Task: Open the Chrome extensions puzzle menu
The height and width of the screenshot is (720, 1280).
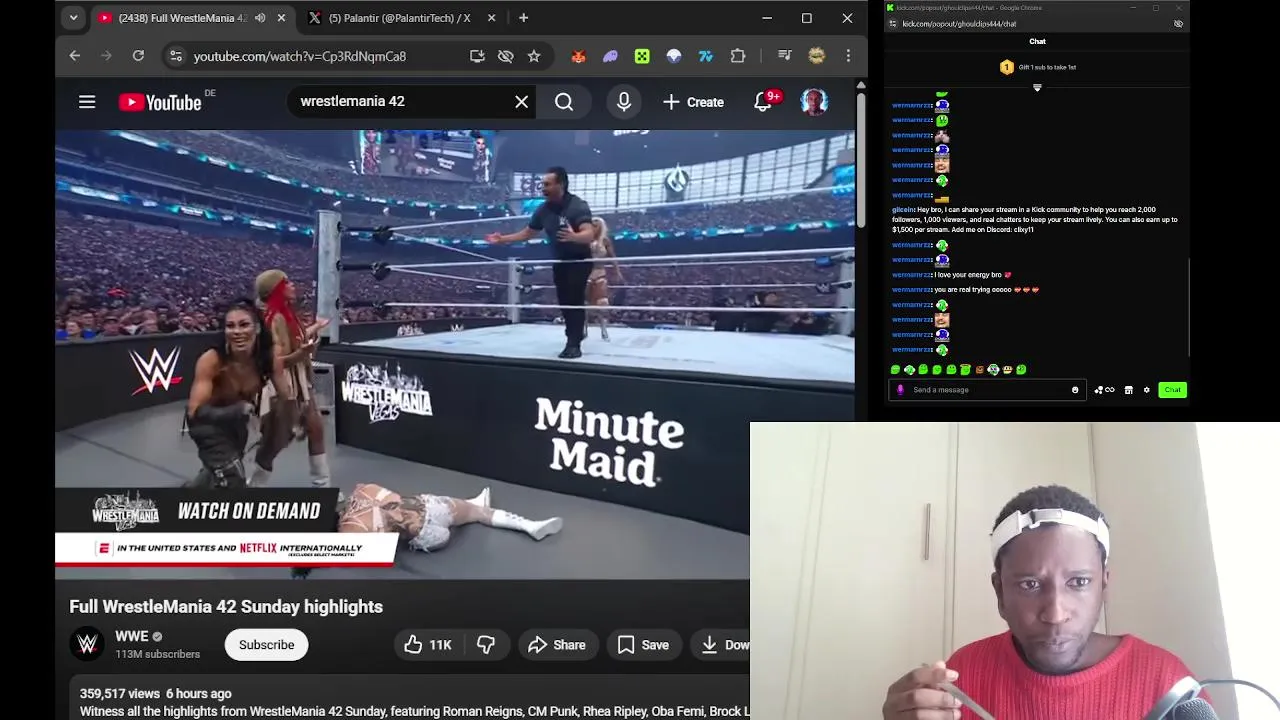Action: tap(738, 56)
